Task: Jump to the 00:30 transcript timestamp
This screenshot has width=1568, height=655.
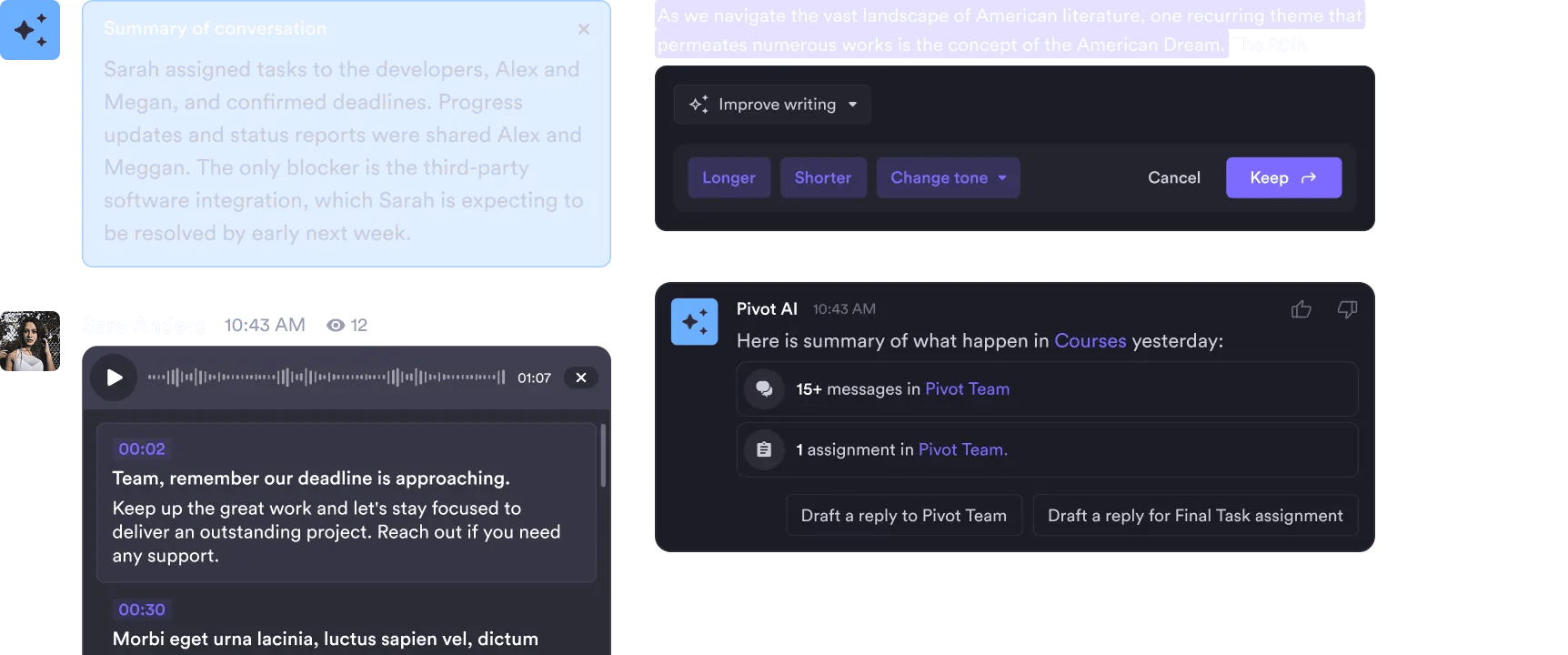Action: pos(142,610)
